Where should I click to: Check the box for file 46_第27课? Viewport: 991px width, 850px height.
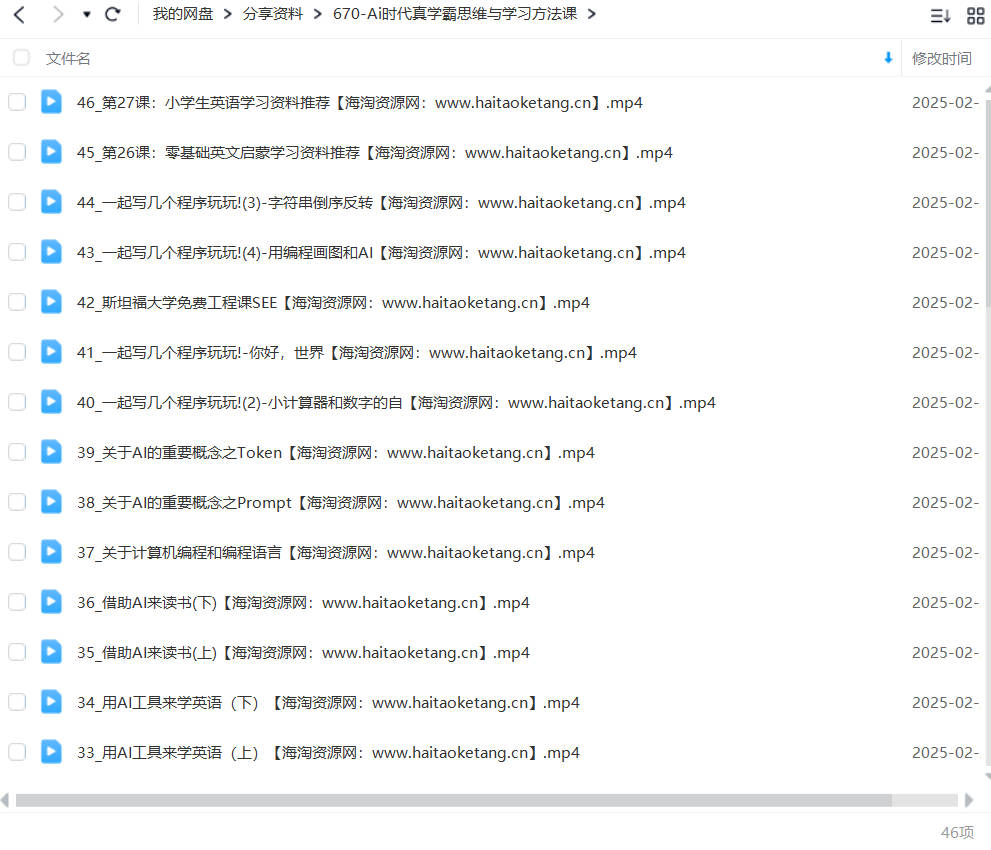point(17,102)
